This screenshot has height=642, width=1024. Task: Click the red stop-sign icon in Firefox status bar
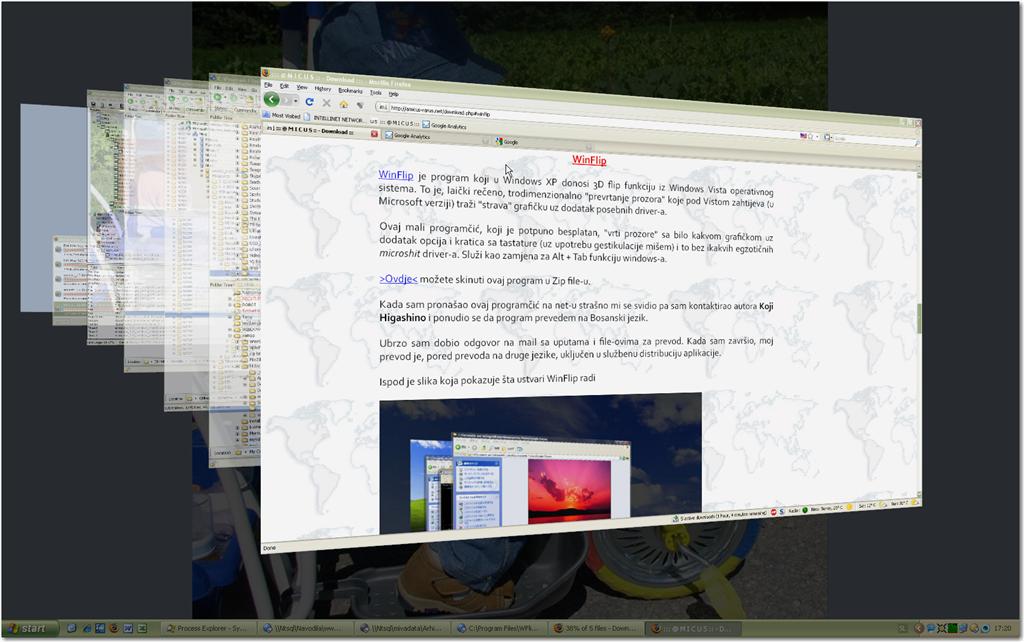pyautogui.click(x=774, y=512)
